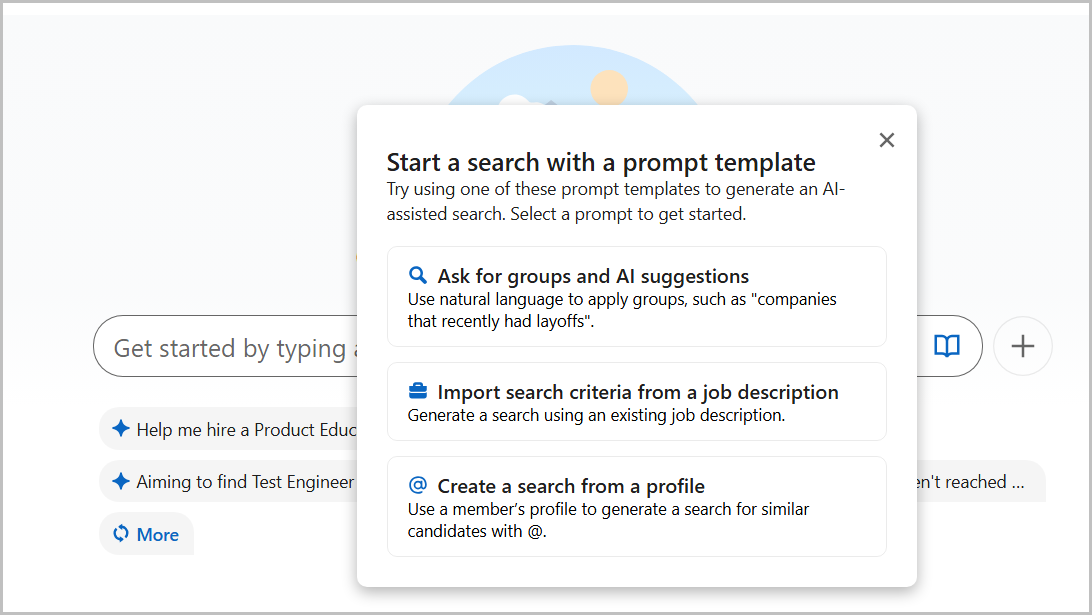Click the suggestion chip ending in "n't reached ..."
This screenshot has height=615, width=1092.
(x=981, y=481)
